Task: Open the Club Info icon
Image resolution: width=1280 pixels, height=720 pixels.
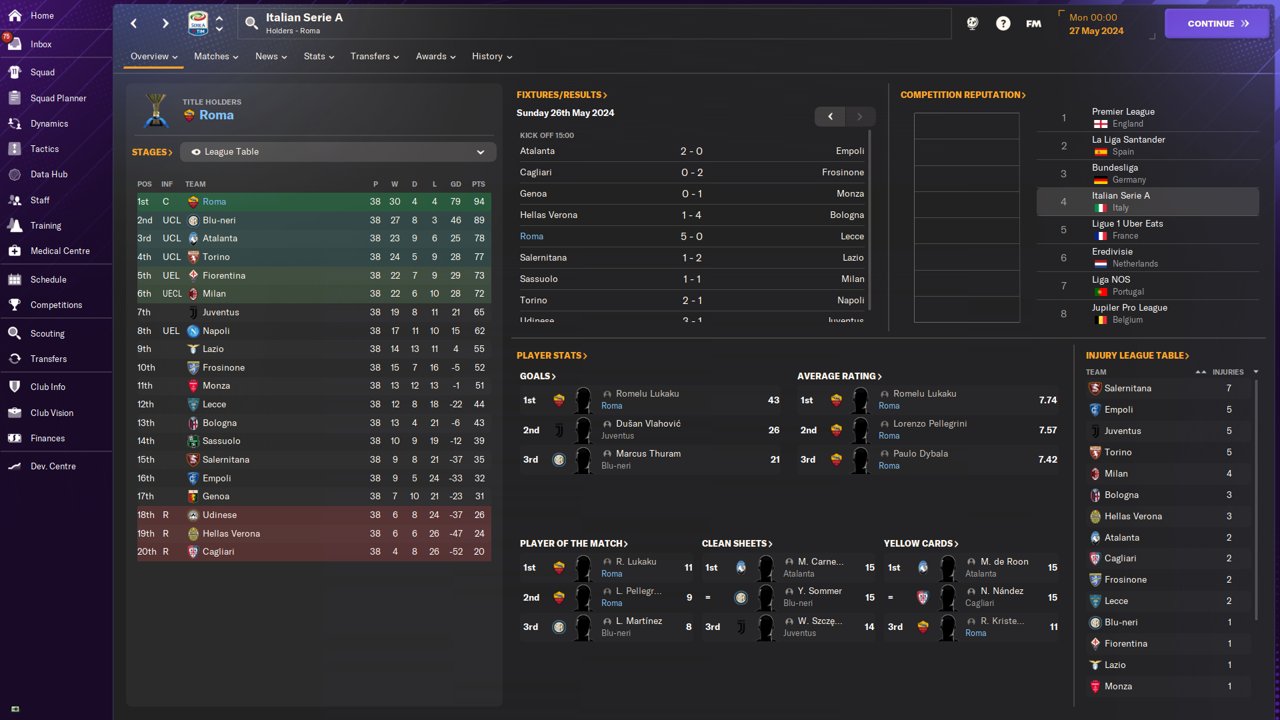Action: pos(14,386)
